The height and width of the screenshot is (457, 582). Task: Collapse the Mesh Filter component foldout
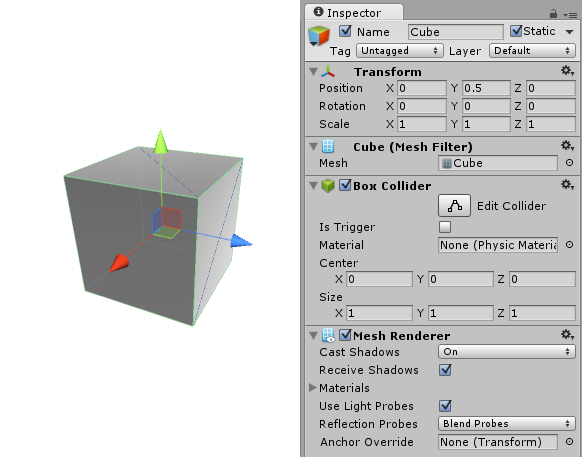[314, 147]
